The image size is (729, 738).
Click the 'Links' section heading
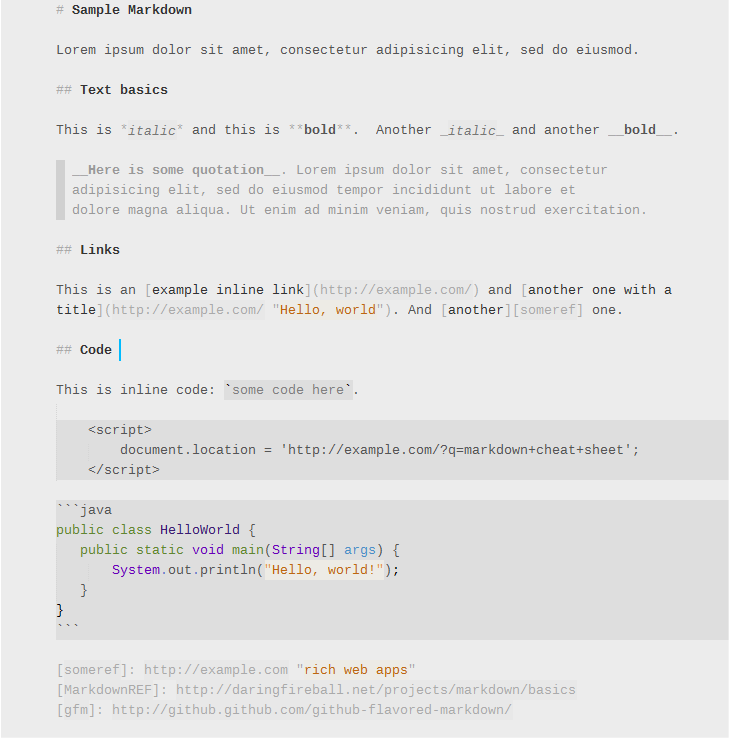[100, 250]
